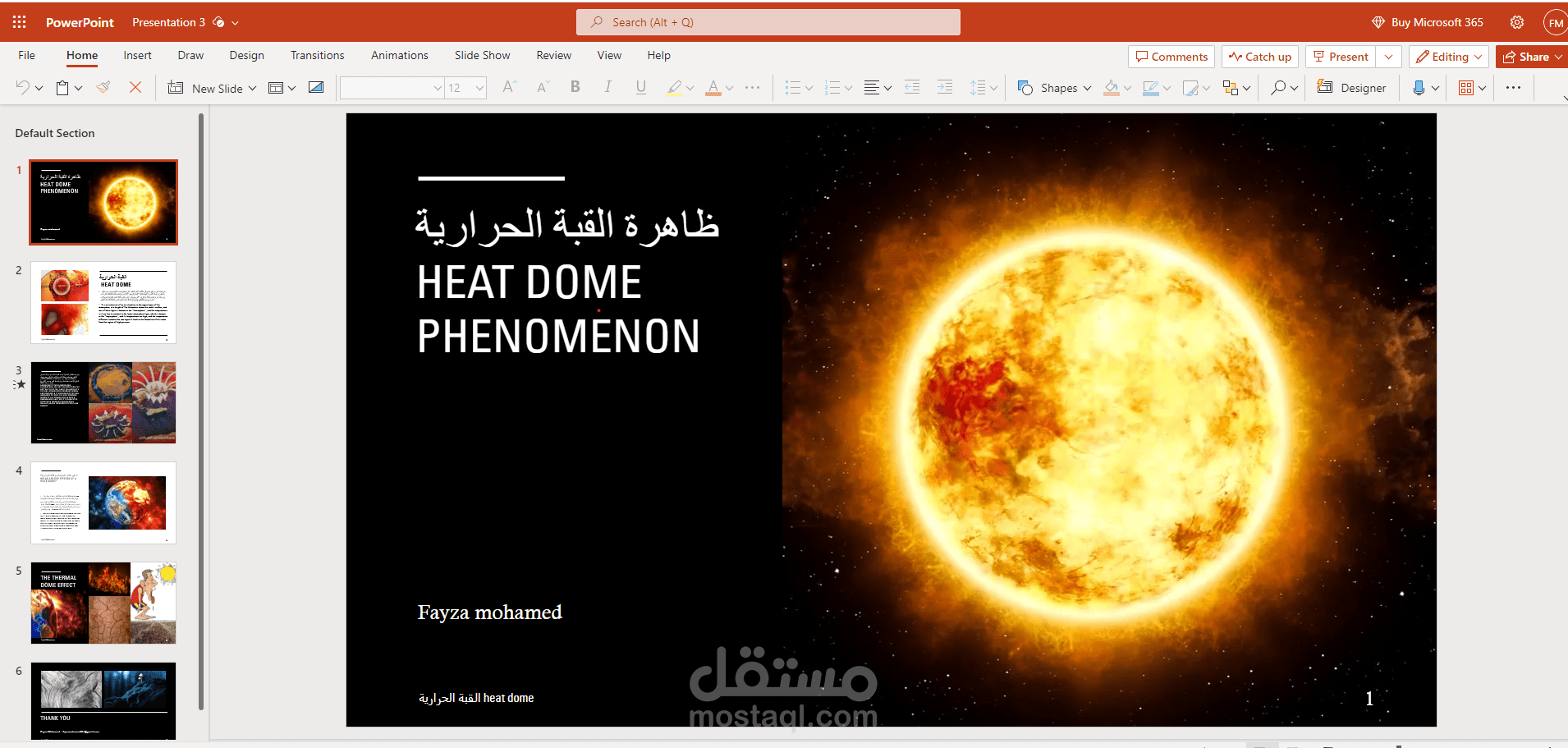1568x748 pixels.
Task: Click the Line Spacing icon
Action: point(978,88)
